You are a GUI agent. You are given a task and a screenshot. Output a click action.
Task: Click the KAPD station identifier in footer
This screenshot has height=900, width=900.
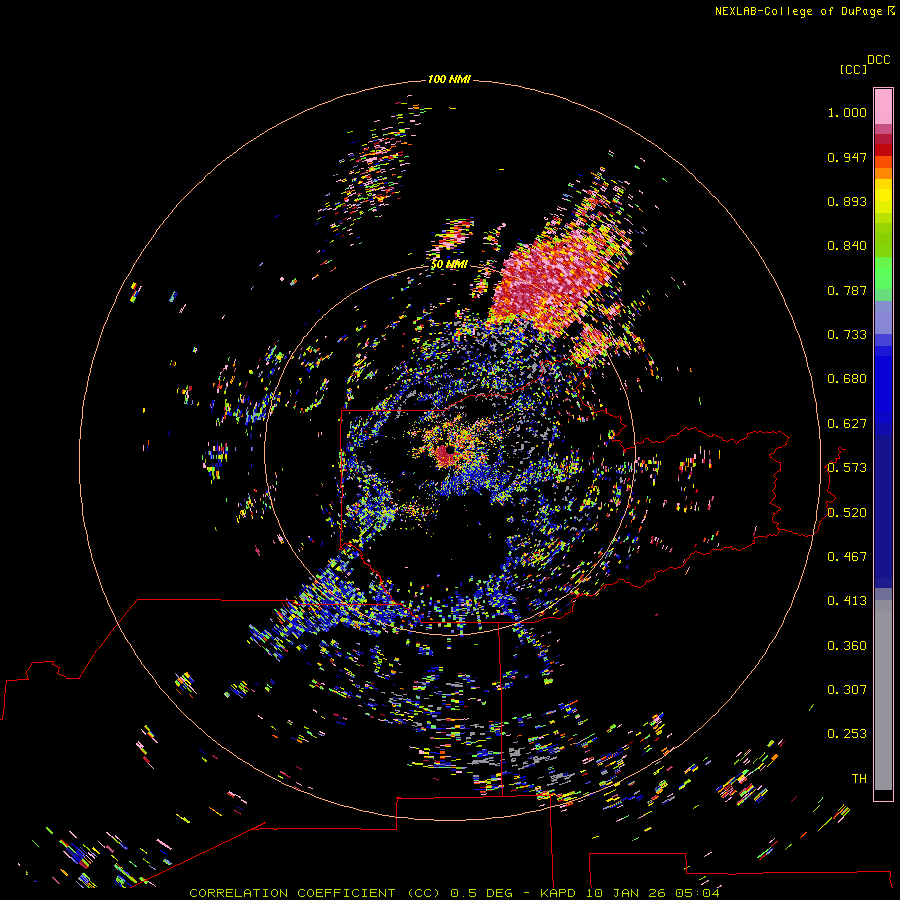(558, 893)
